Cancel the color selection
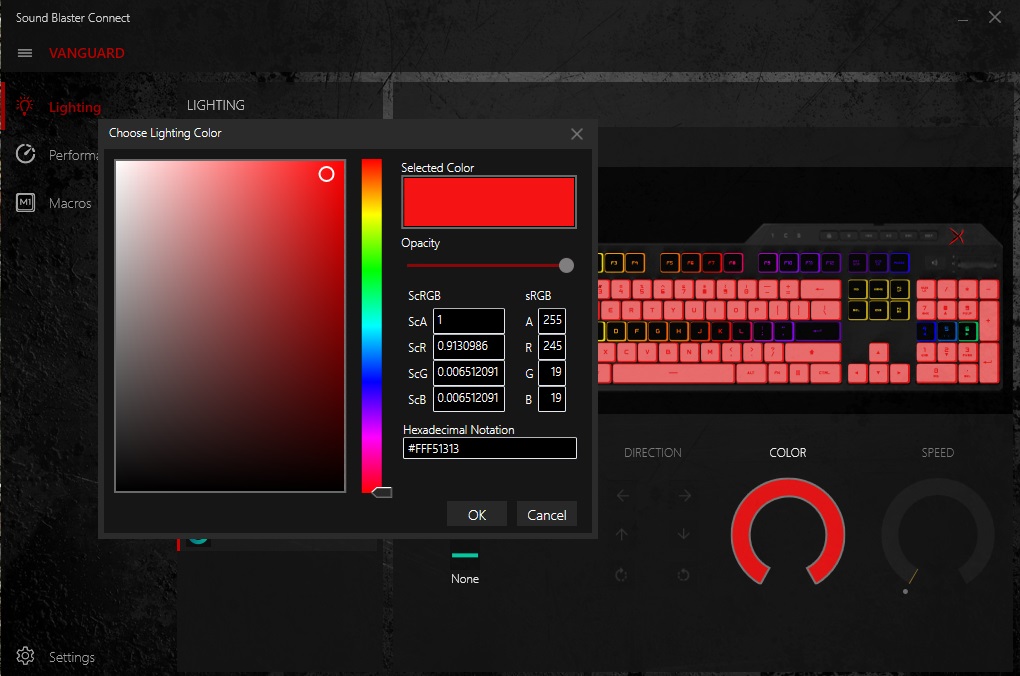 (546, 515)
